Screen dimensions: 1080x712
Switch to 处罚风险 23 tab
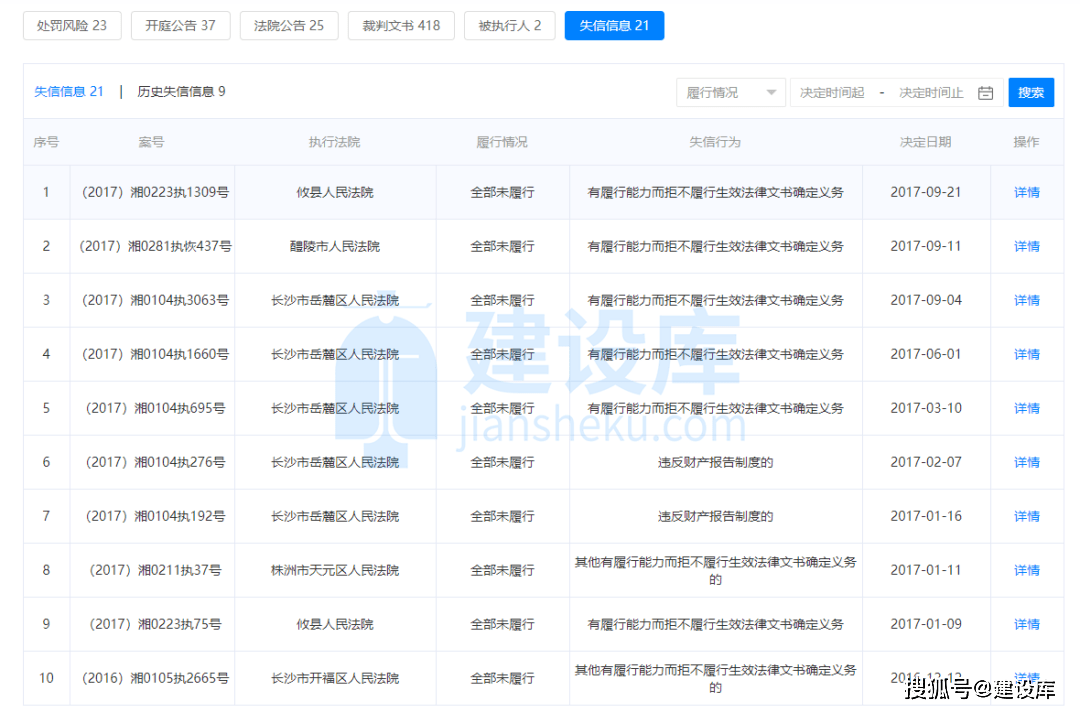coord(72,26)
